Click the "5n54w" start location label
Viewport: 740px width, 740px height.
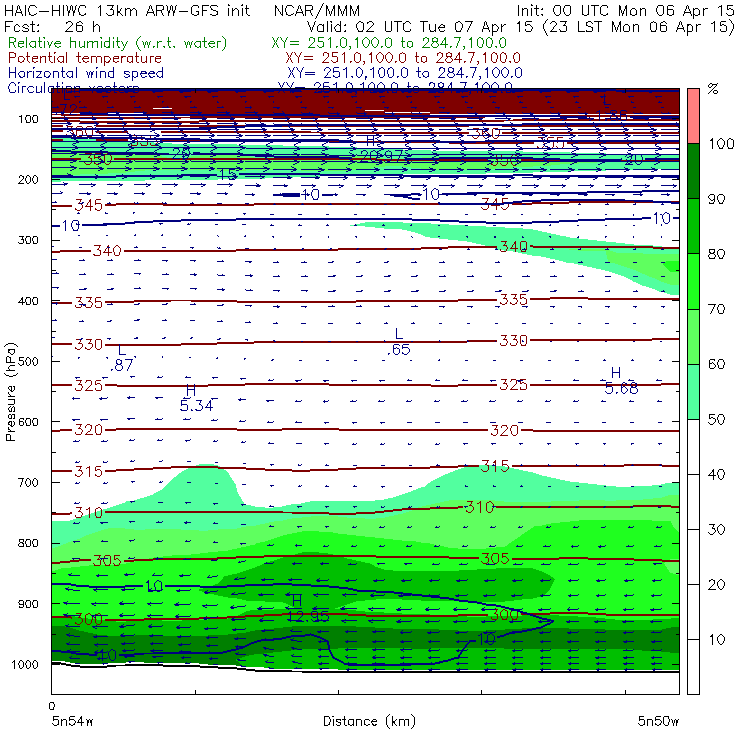(x=73, y=722)
